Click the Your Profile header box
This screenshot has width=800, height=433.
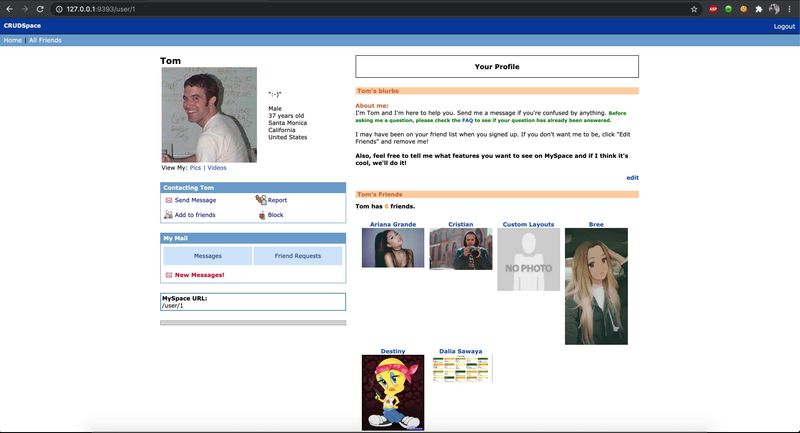pos(497,67)
